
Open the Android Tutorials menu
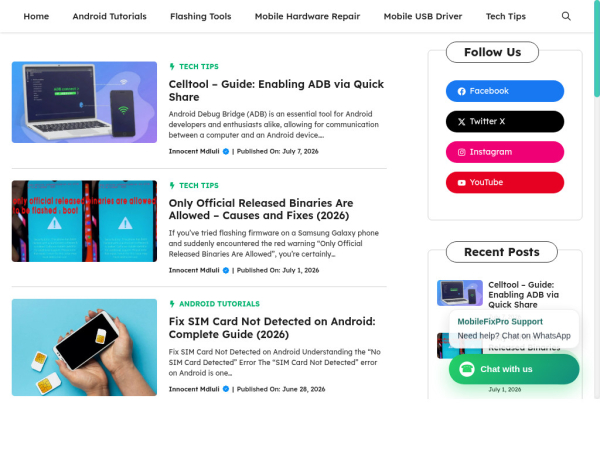[109, 16]
